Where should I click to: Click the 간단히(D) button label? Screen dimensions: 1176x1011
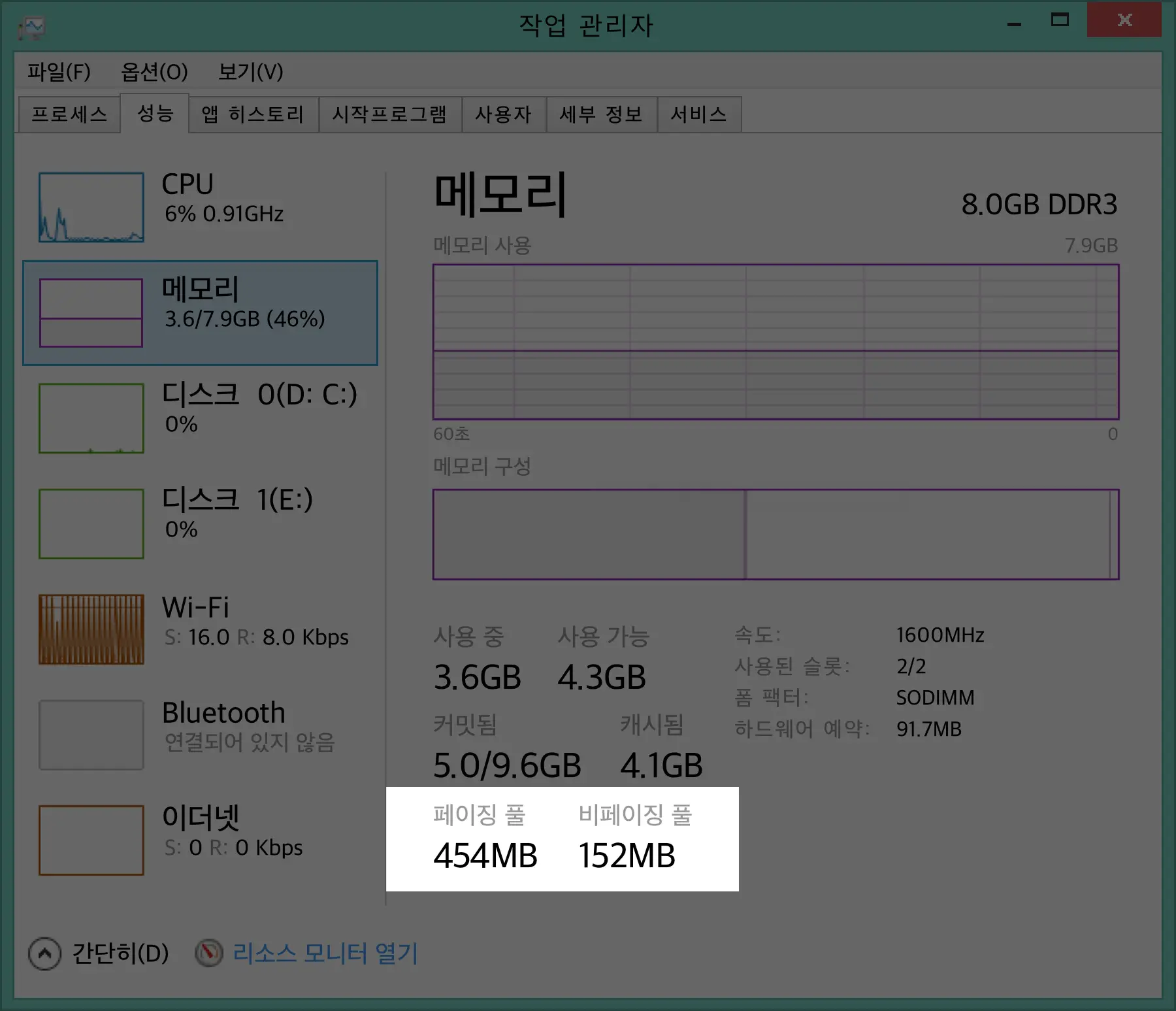pos(120,953)
